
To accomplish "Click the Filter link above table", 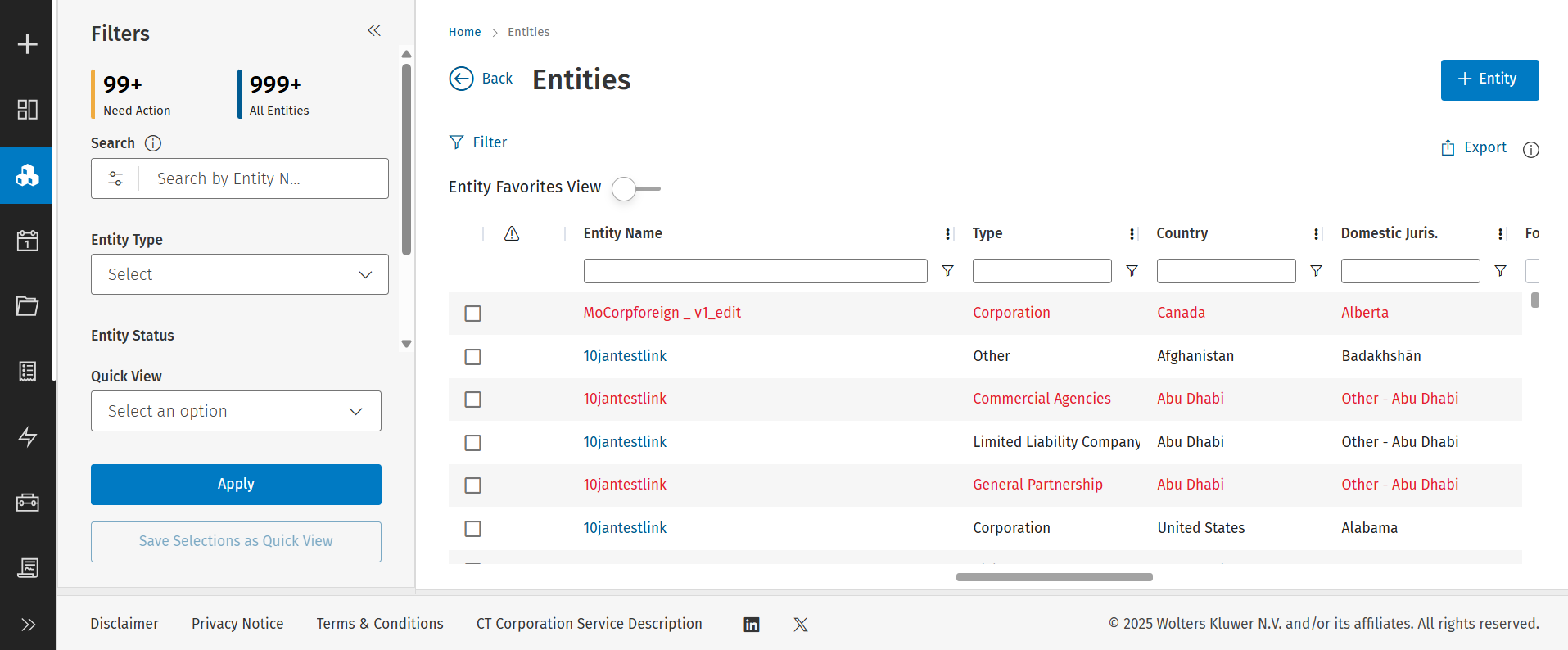I will coord(478,142).
